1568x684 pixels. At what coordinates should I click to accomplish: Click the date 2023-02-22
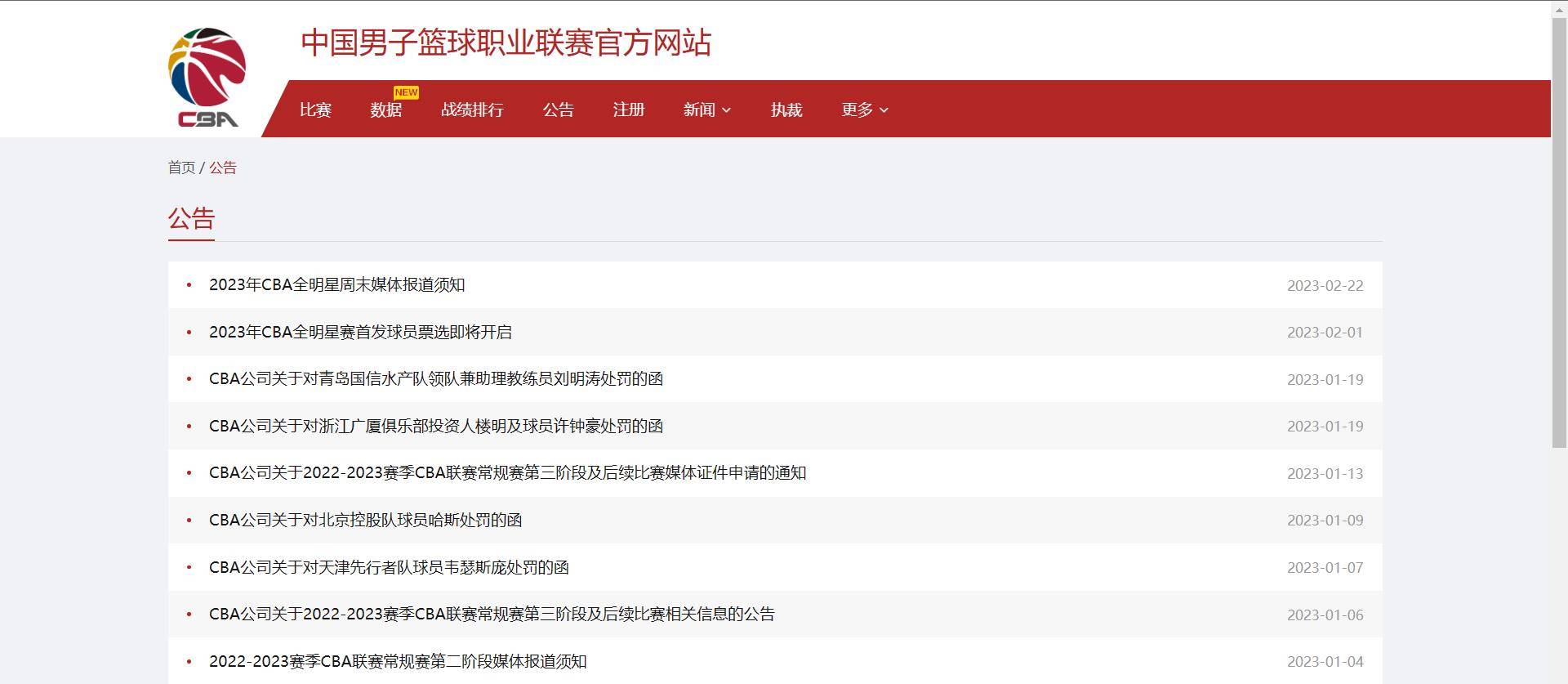tap(1325, 285)
